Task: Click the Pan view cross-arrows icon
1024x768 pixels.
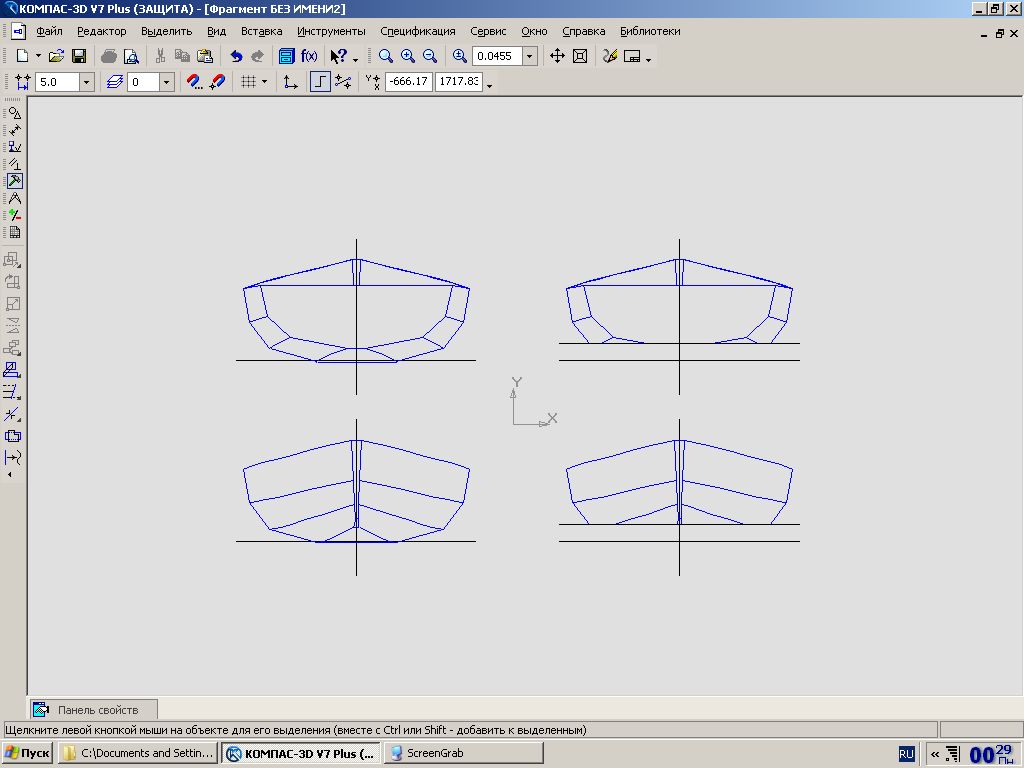Action: click(x=558, y=57)
